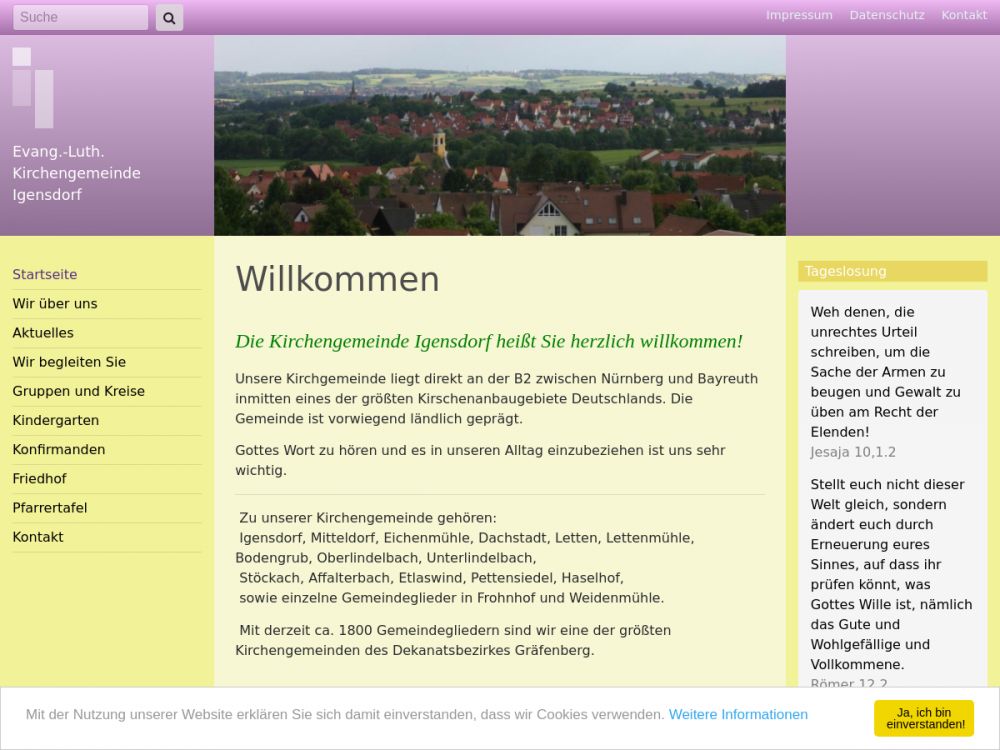Open Weitere Informationen cookie link

[x=738, y=714]
